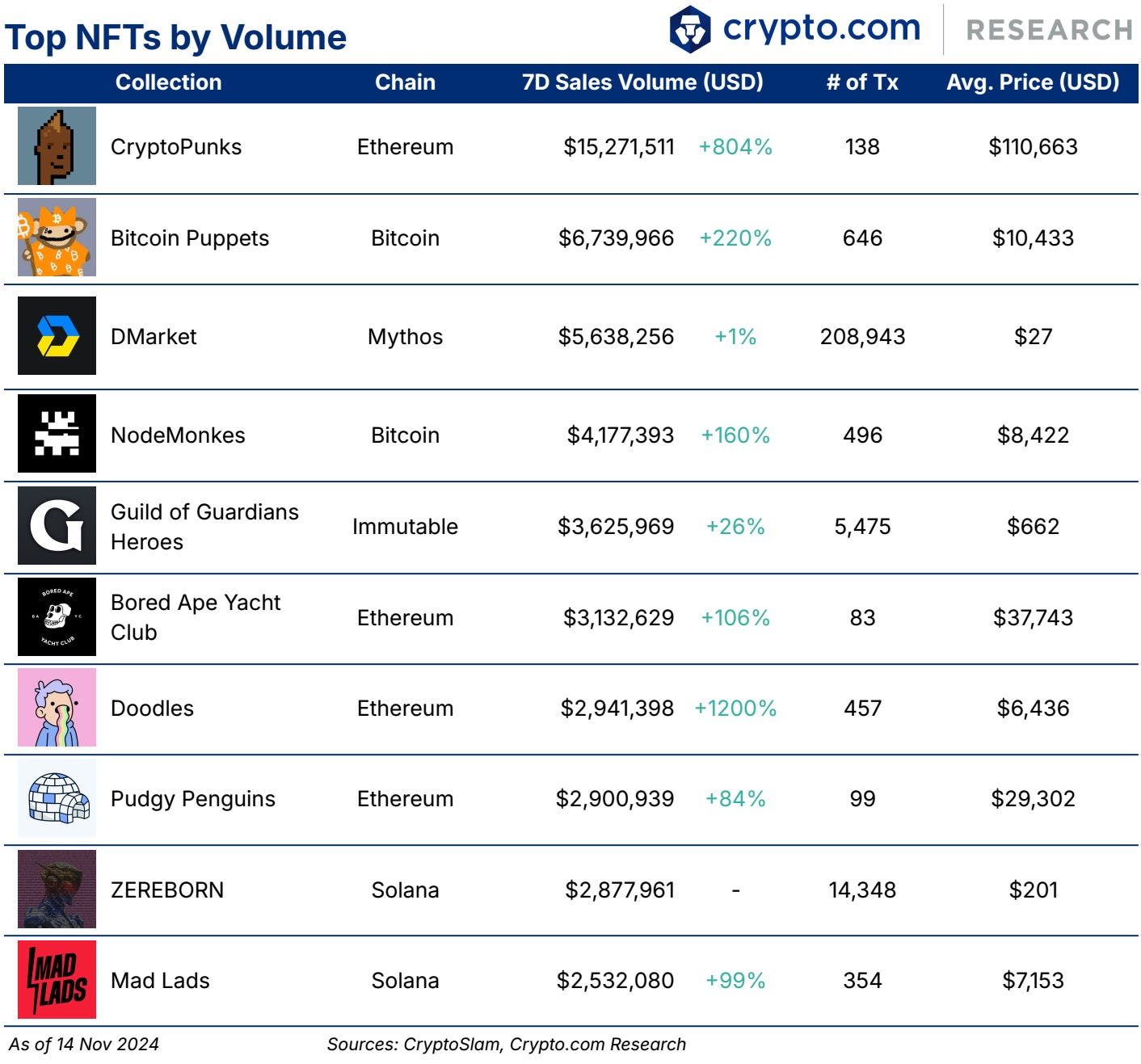This screenshot has height=1064, width=1141.
Task: Click the ZEREBORN collection name
Action: (x=167, y=890)
